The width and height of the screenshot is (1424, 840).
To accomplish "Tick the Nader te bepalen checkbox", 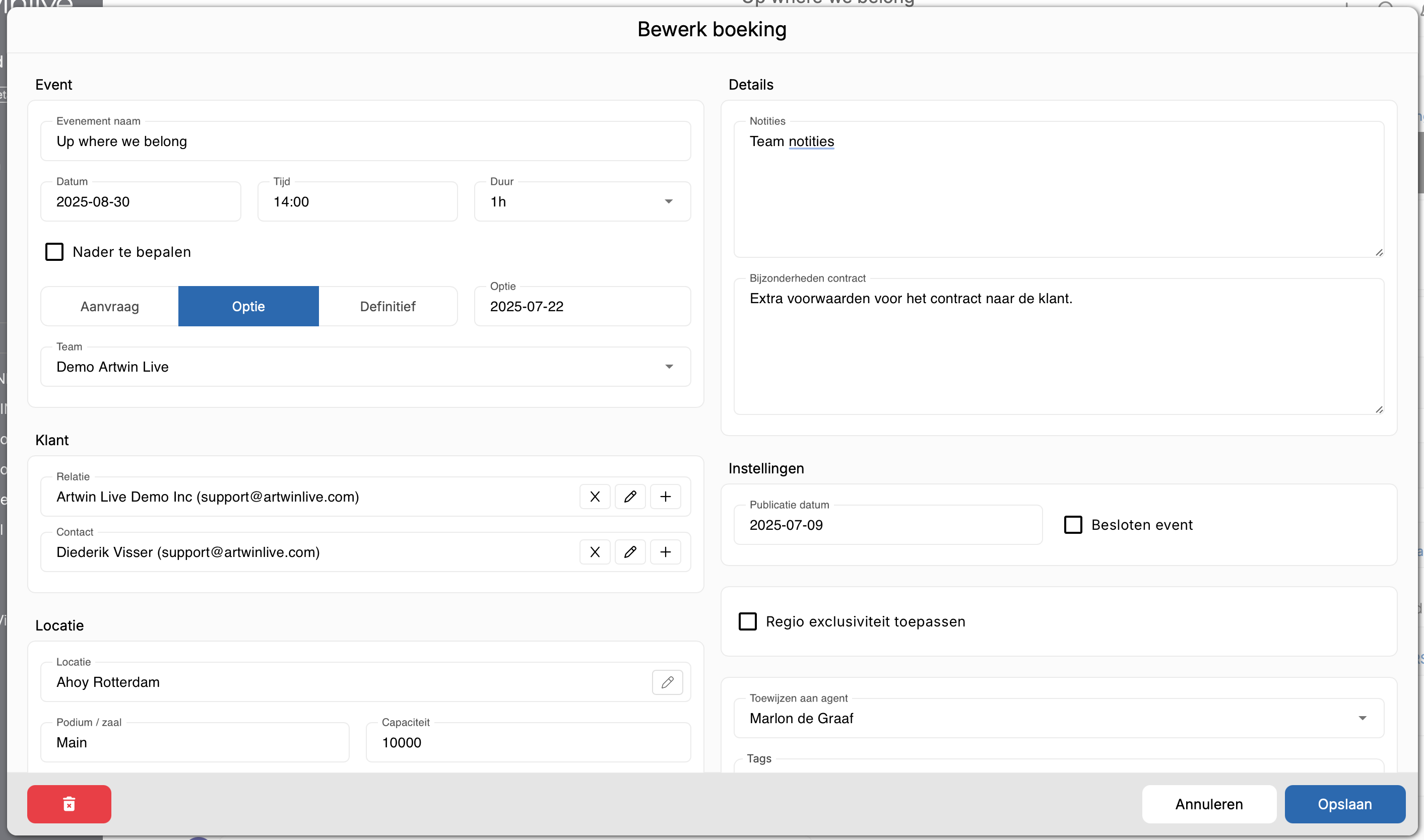I will click(54, 252).
